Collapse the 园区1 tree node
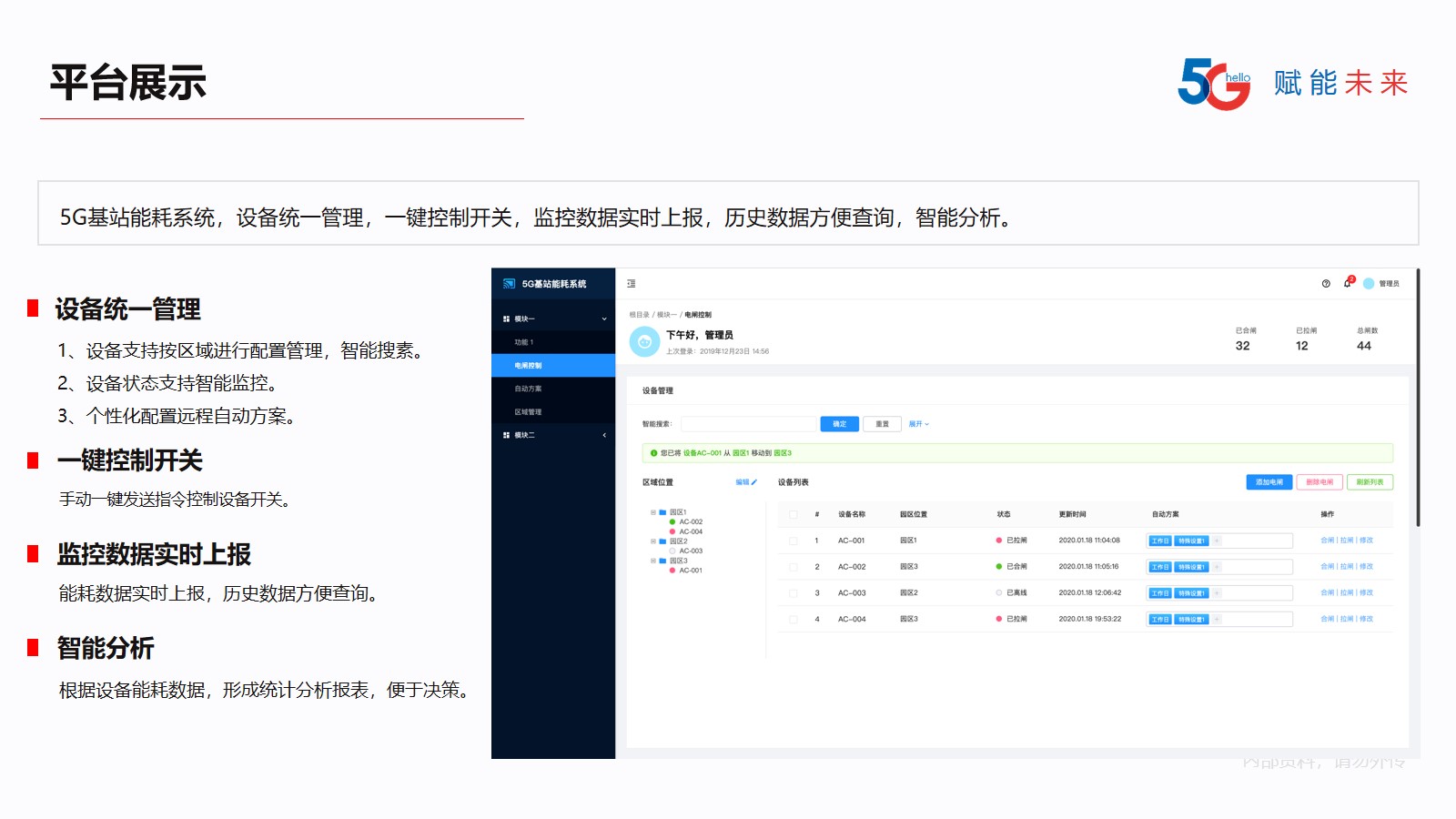 pos(653,512)
